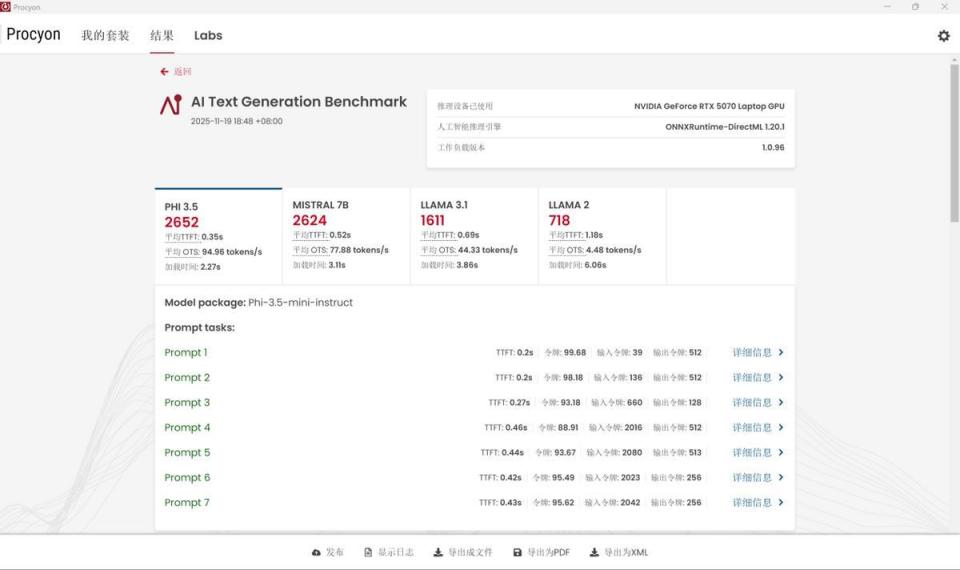Image resolution: width=960 pixels, height=570 pixels.
Task: Select the MISTRAL 7B results tab
Action: click(346, 236)
